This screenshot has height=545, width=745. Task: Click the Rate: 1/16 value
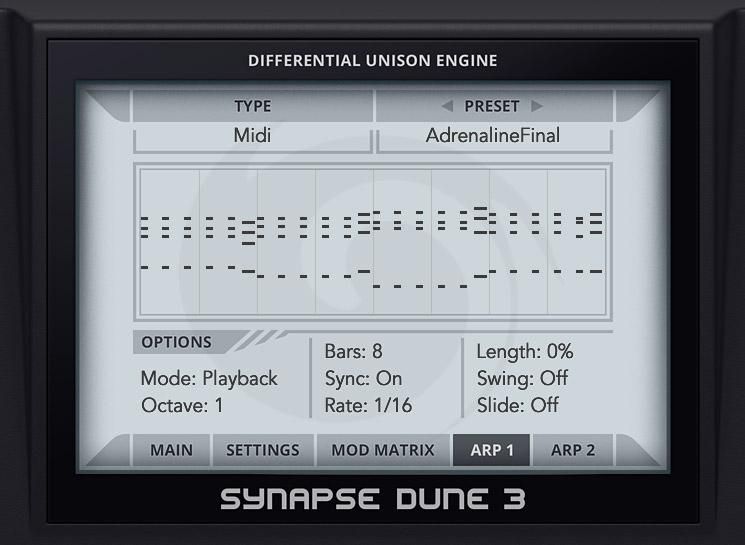(x=368, y=406)
